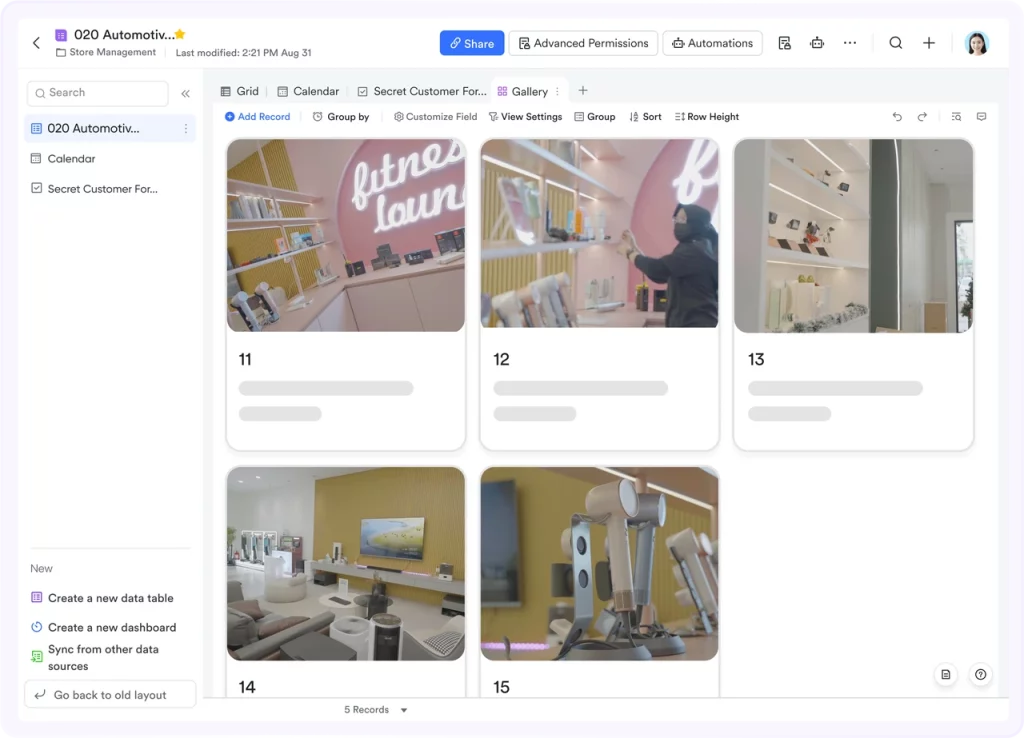This screenshot has height=738, width=1024.
Task: Click the comments icon in toolbar
Action: [x=982, y=117]
